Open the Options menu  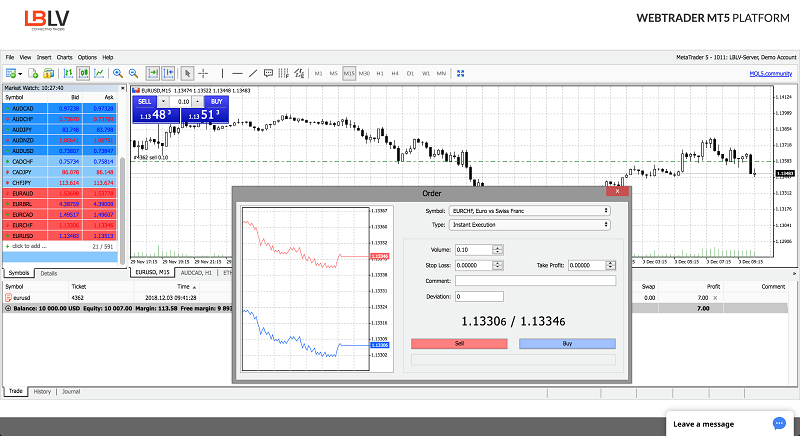click(87, 57)
